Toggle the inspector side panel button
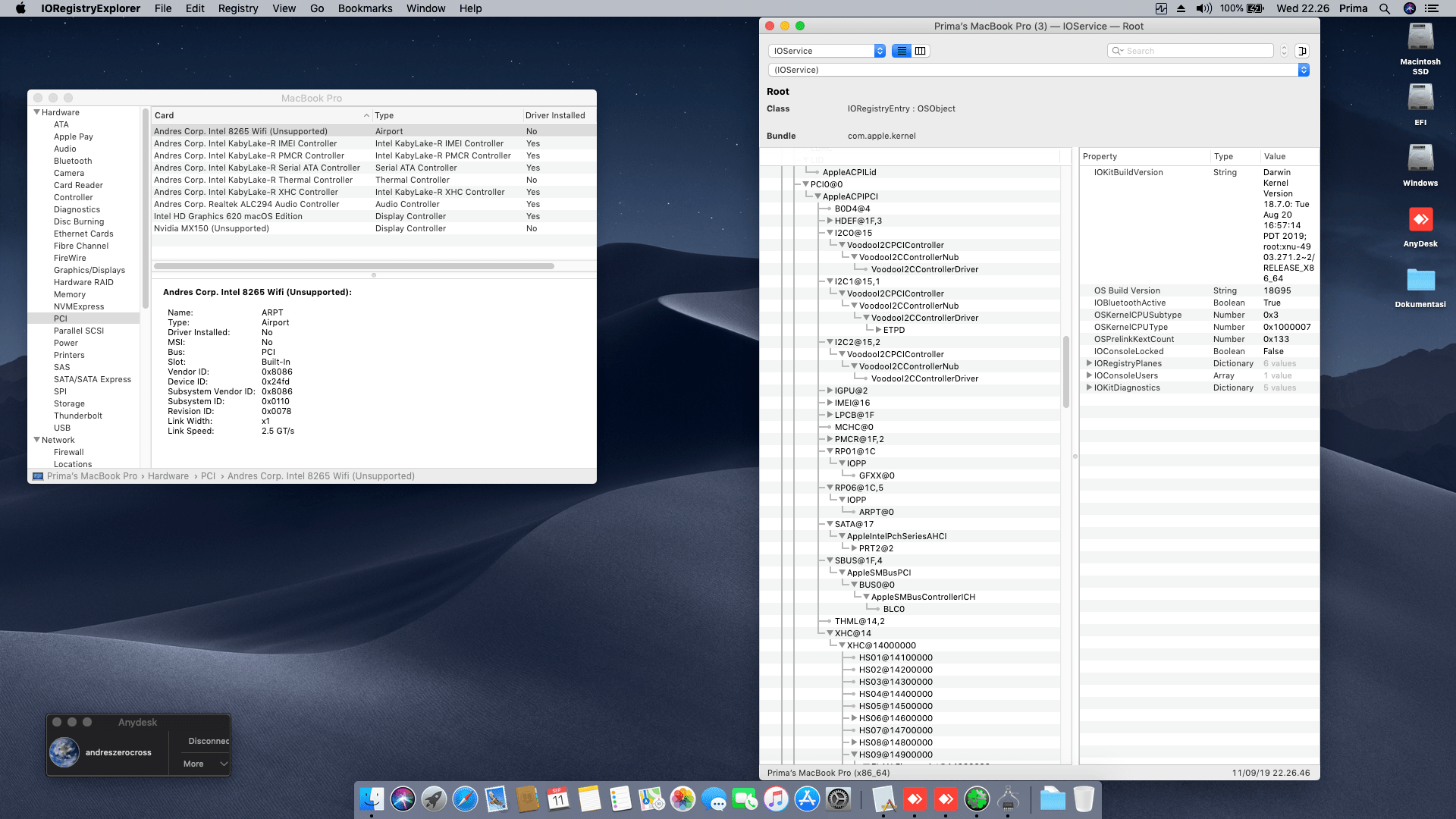 (1302, 51)
